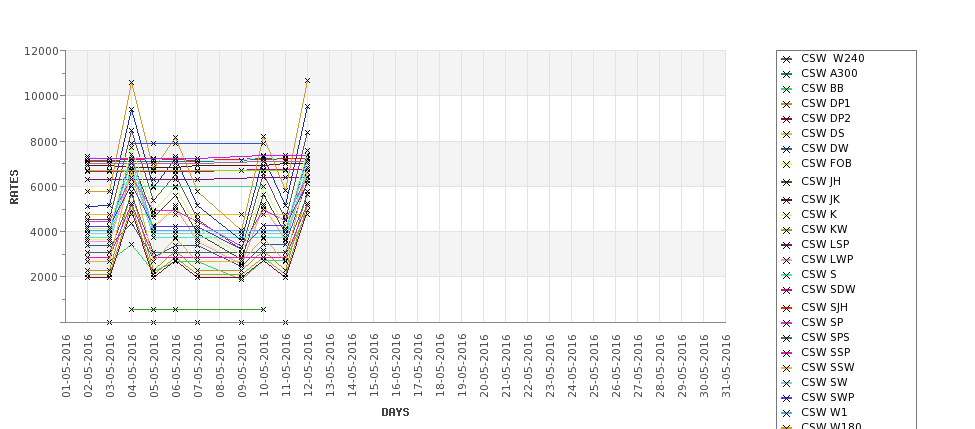Viewport: 975px width, 429px height.
Task: Click the 8000 y-axis tick label
Action: [45, 141]
